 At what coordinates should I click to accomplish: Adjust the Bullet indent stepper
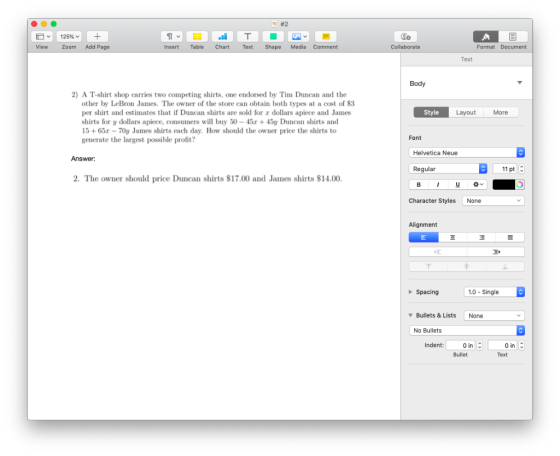point(480,345)
